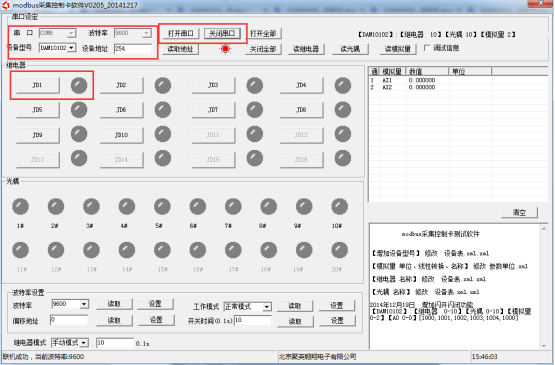
Task: Click 关闭全部 to close all relays
Action: pos(263,49)
